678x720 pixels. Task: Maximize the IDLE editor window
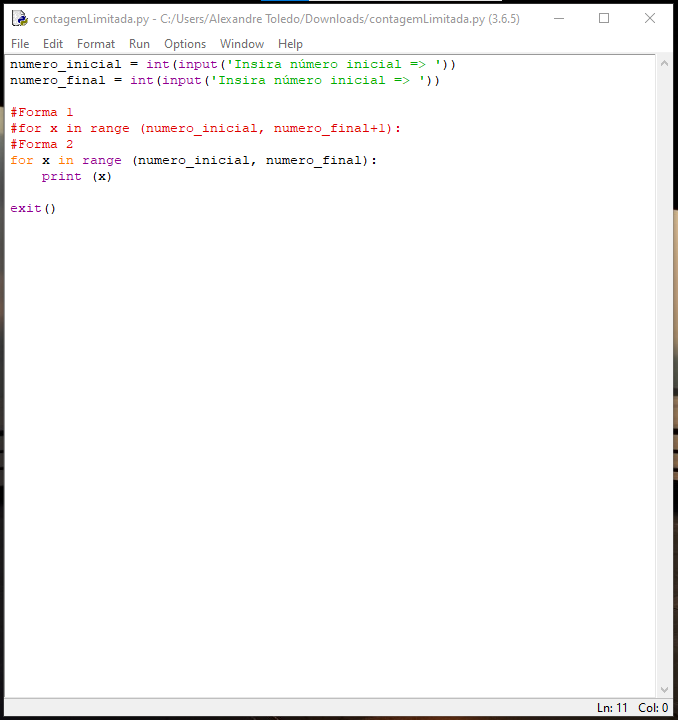click(x=604, y=18)
